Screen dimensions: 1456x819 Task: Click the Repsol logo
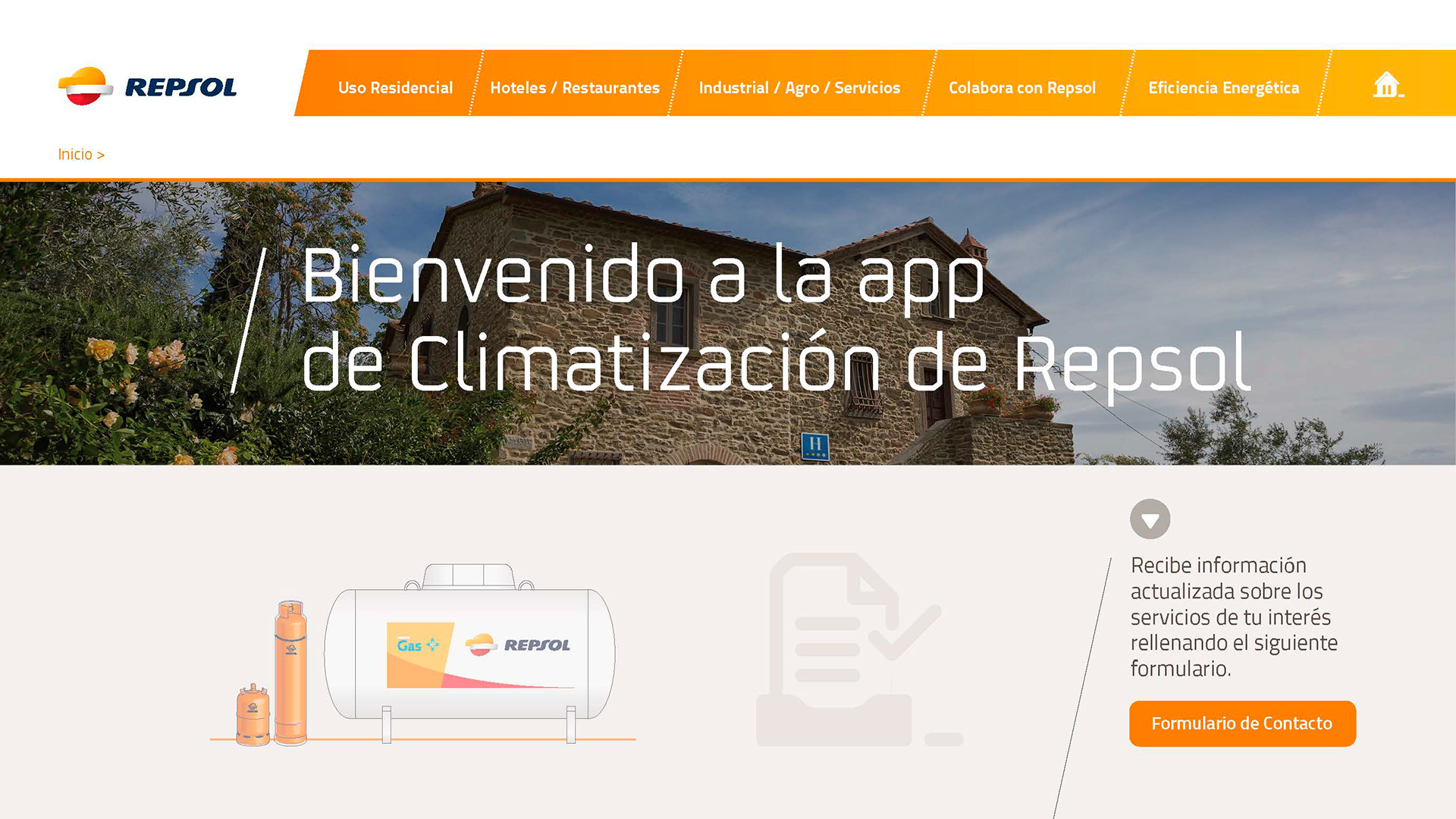click(x=147, y=86)
